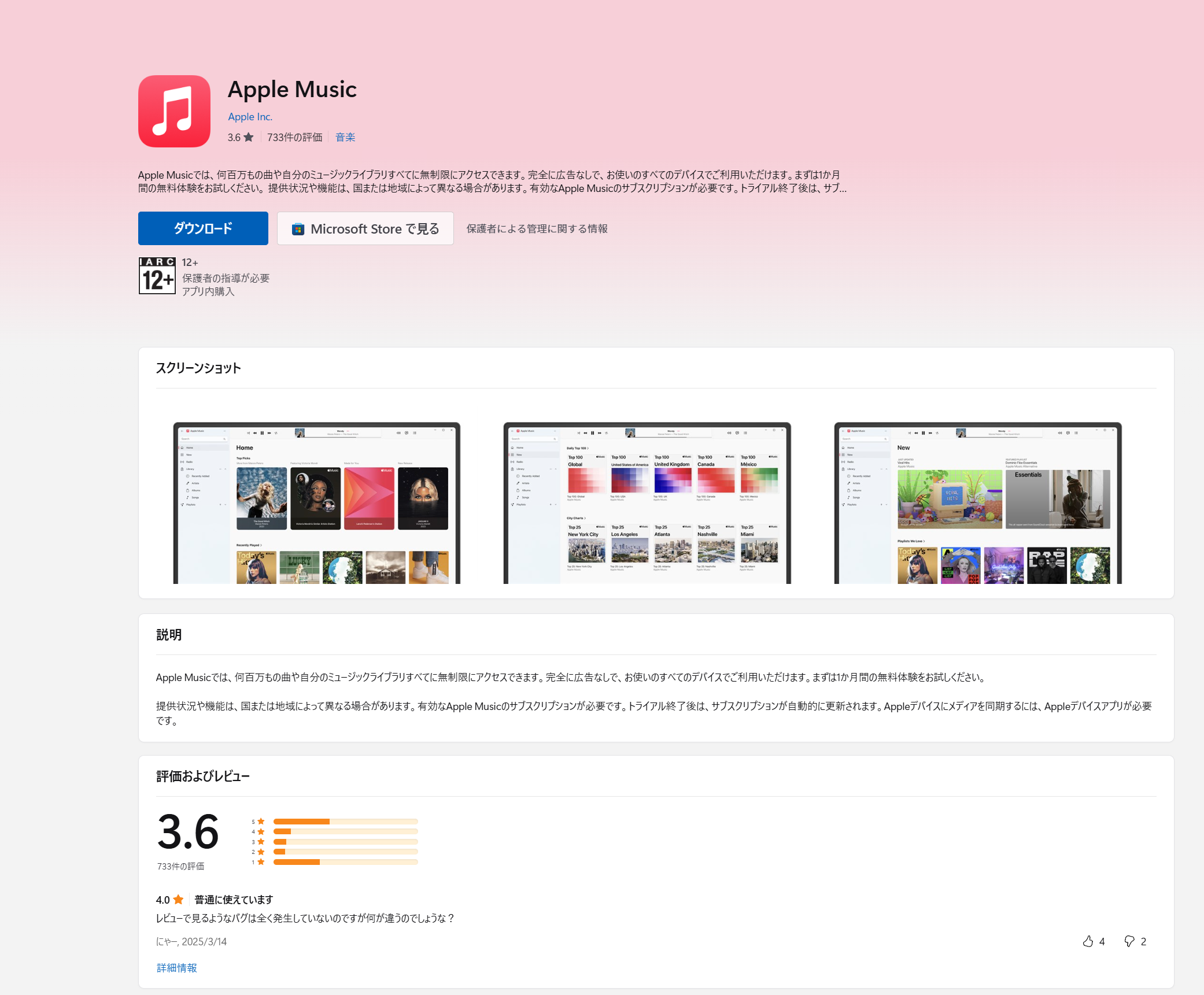The height and width of the screenshot is (995, 1204).
Task: Click the 4-star rating bar
Action: (x=345, y=831)
